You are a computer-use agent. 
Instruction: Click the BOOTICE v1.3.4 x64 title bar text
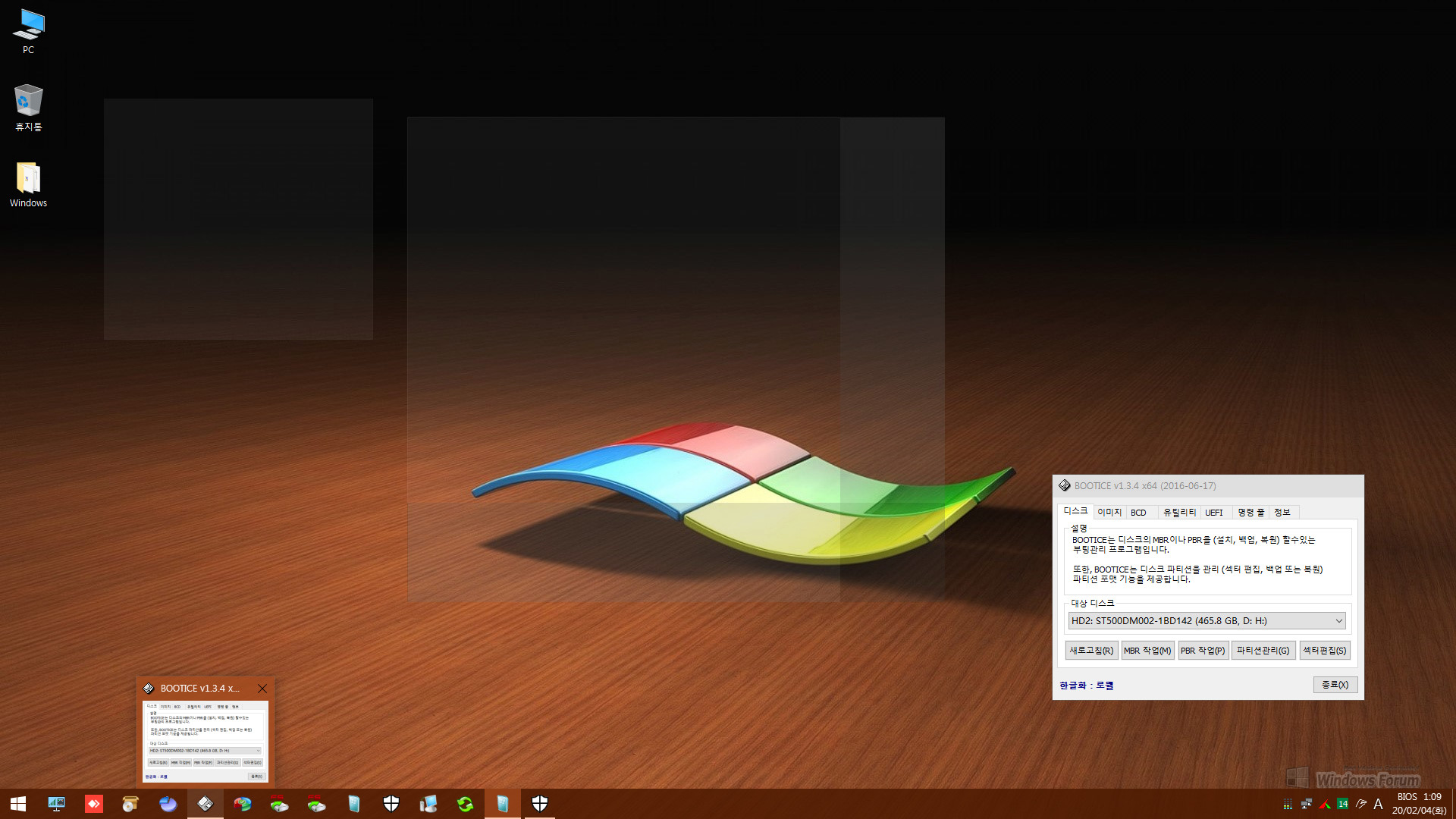click(1145, 486)
